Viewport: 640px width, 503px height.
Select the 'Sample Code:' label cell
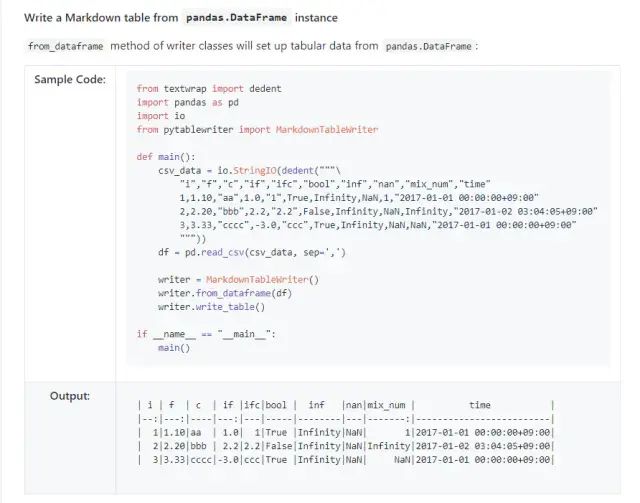point(70,80)
